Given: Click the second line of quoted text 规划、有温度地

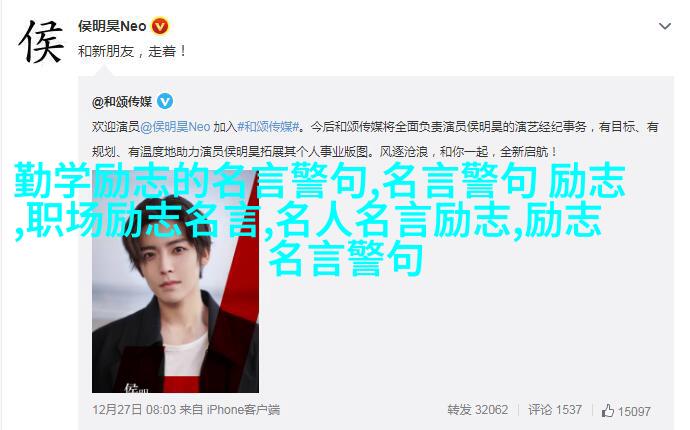Looking at the screenshot, I should [325, 152].
